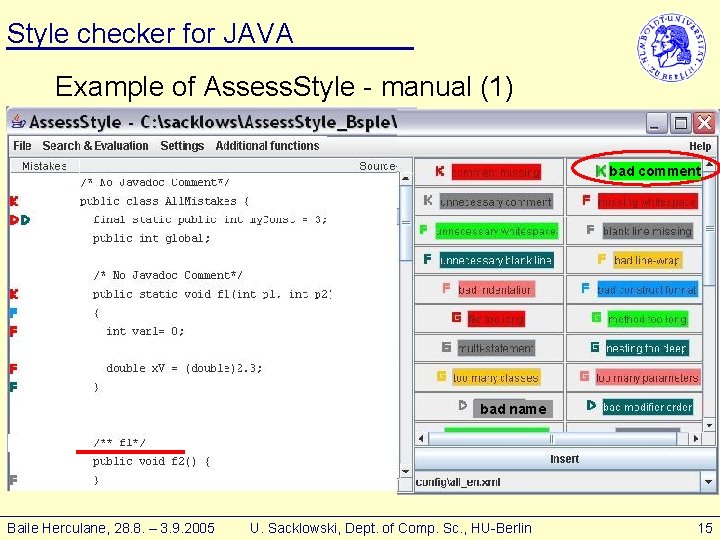Select the 'unnecessary whitespace' mistake button
This screenshot has height=540, width=720.
click(489, 231)
